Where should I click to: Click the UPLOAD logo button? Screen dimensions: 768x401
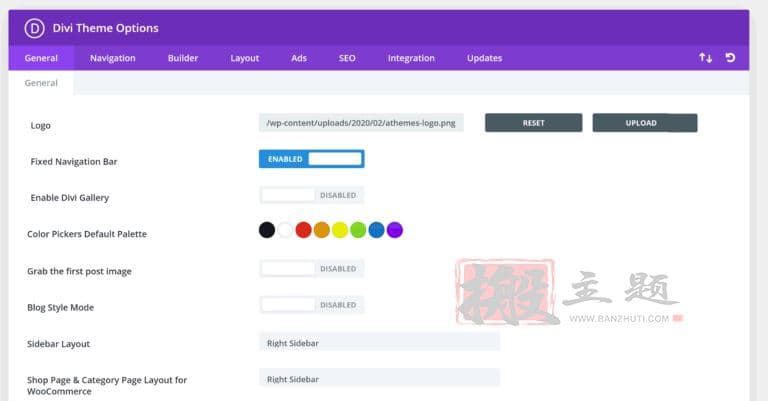point(645,123)
